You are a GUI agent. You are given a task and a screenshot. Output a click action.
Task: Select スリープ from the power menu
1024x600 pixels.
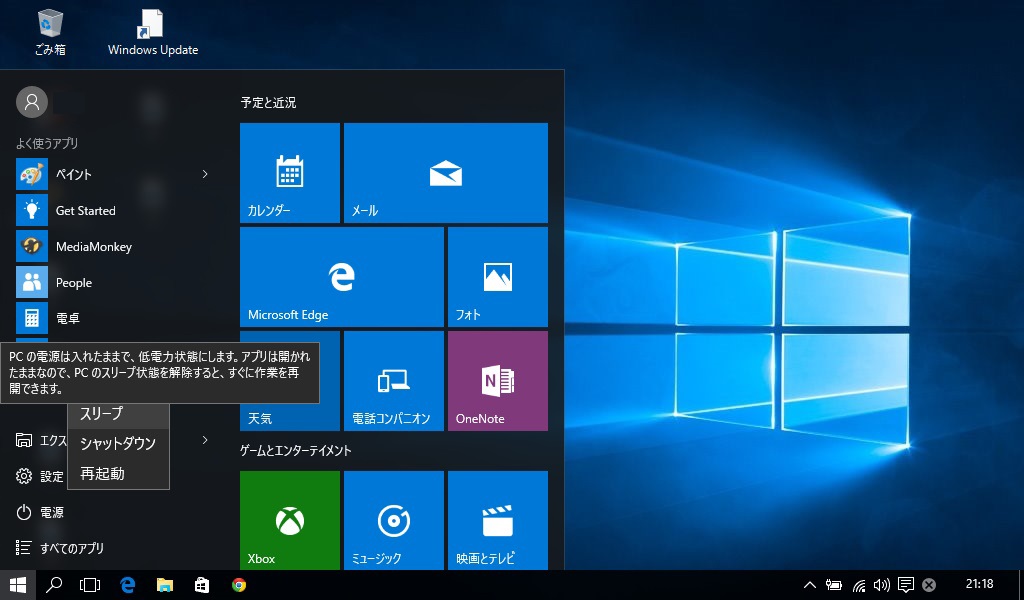118,414
